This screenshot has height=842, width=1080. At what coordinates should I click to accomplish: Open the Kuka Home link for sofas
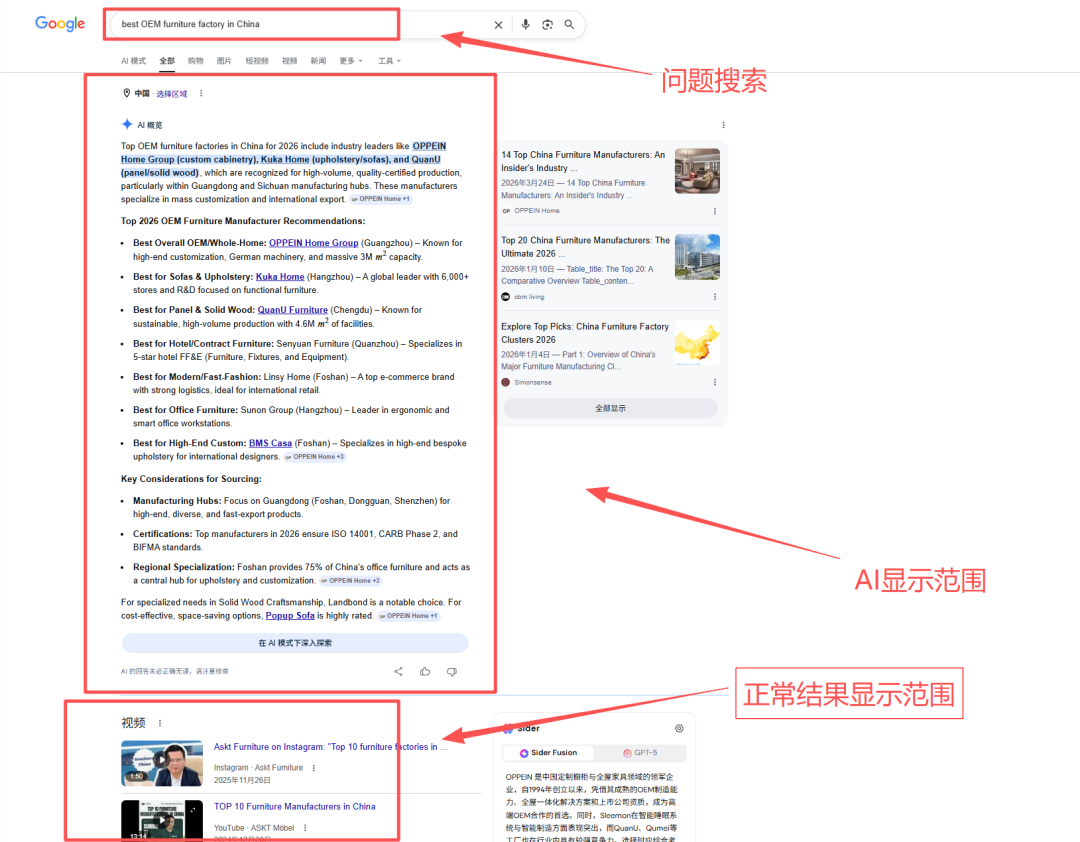point(280,277)
